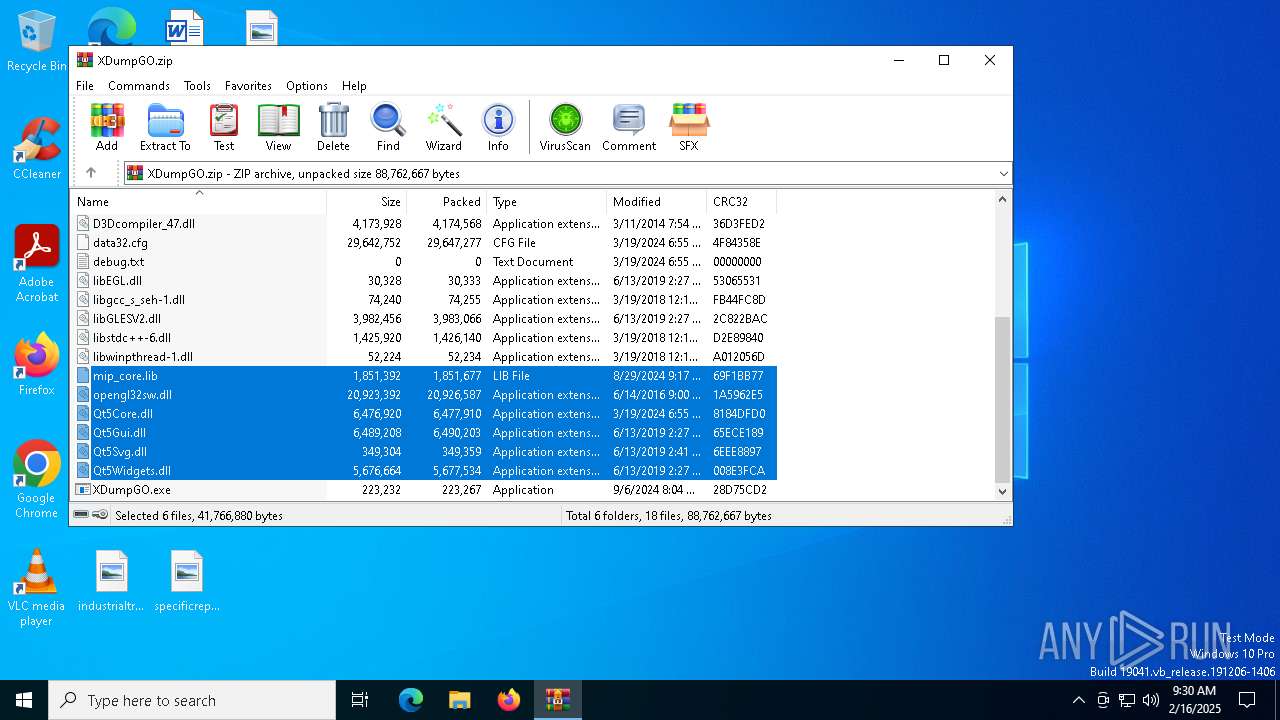Image resolution: width=1280 pixels, height=720 pixels.
Task: Click the volume icon in tray
Action: tap(1151, 700)
